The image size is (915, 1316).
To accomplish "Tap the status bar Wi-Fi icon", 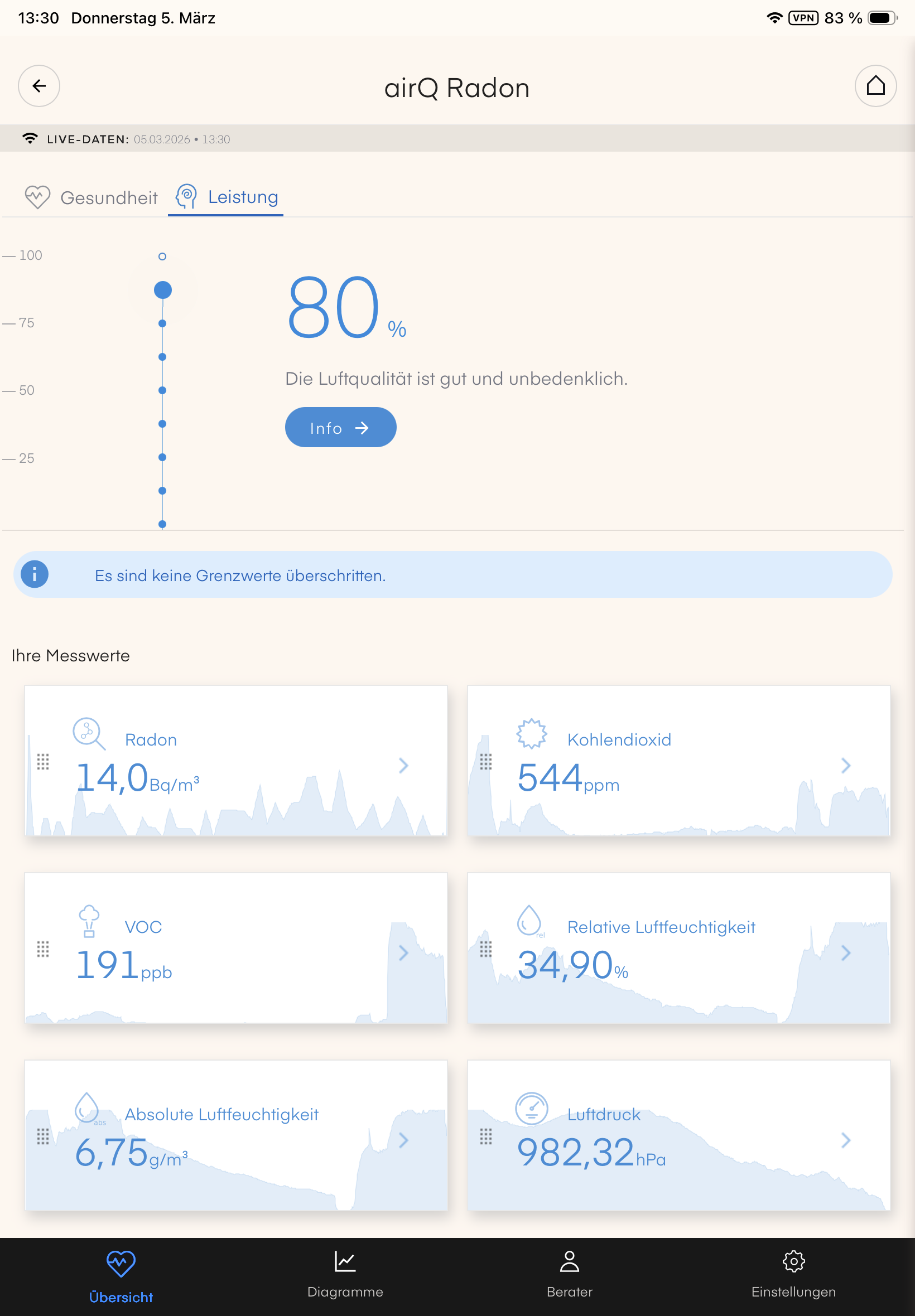I will click(x=774, y=18).
